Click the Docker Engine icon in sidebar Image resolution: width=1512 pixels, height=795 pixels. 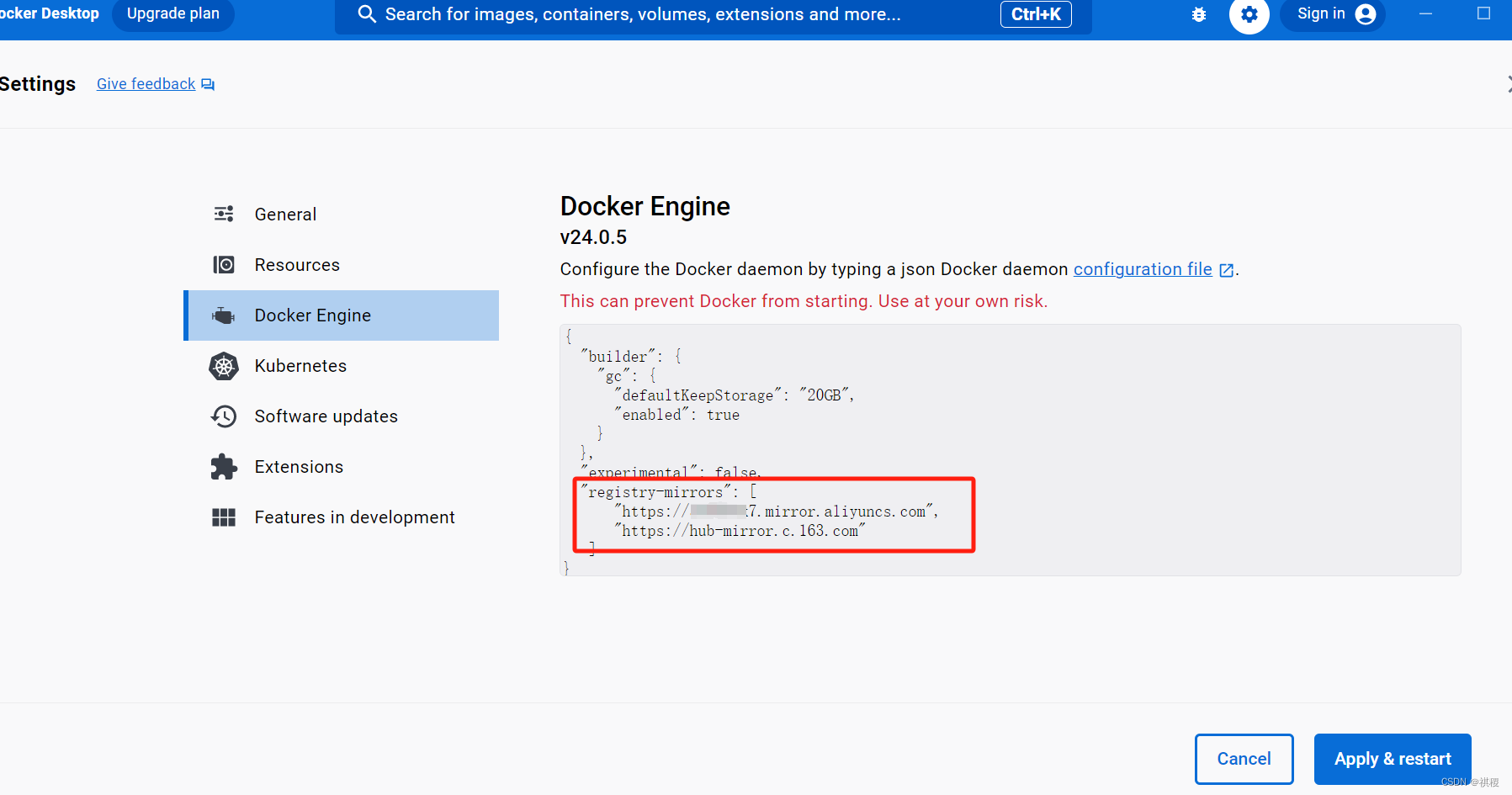(223, 315)
